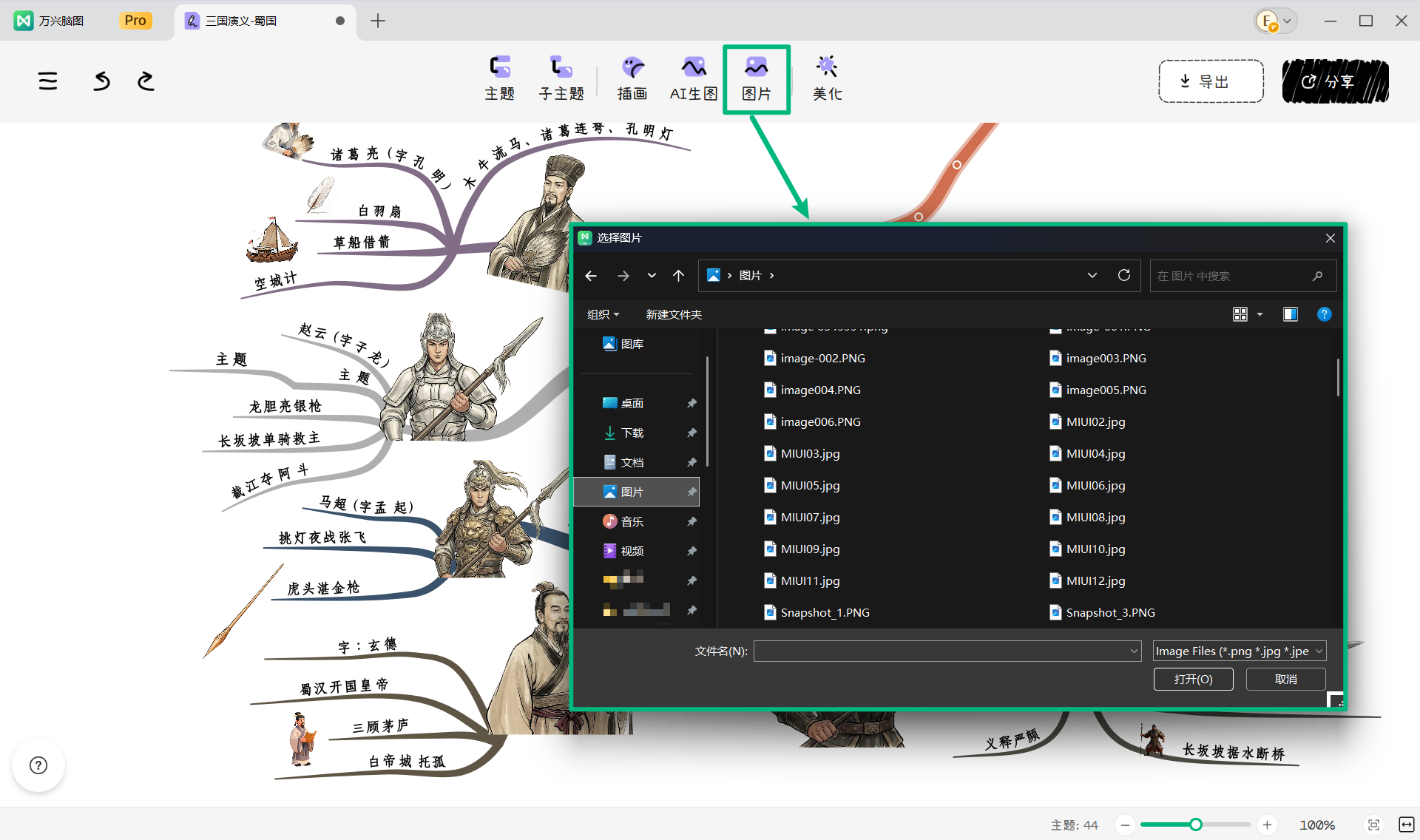
Task: Expand the filename combo box dropdown
Action: (1134, 651)
